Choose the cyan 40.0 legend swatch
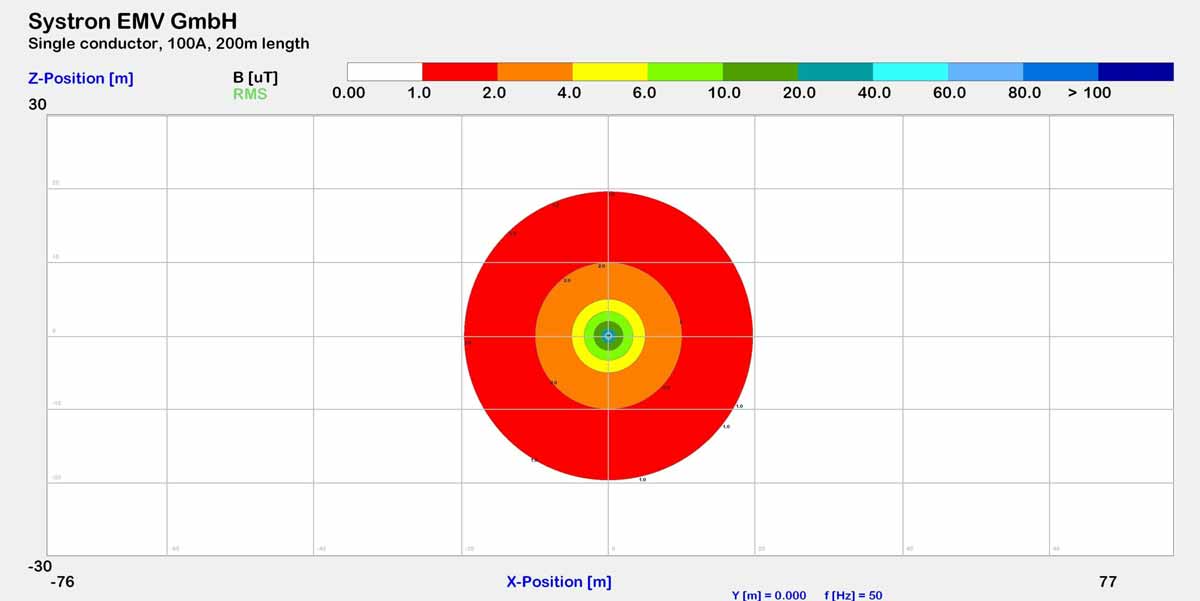 point(910,71)
